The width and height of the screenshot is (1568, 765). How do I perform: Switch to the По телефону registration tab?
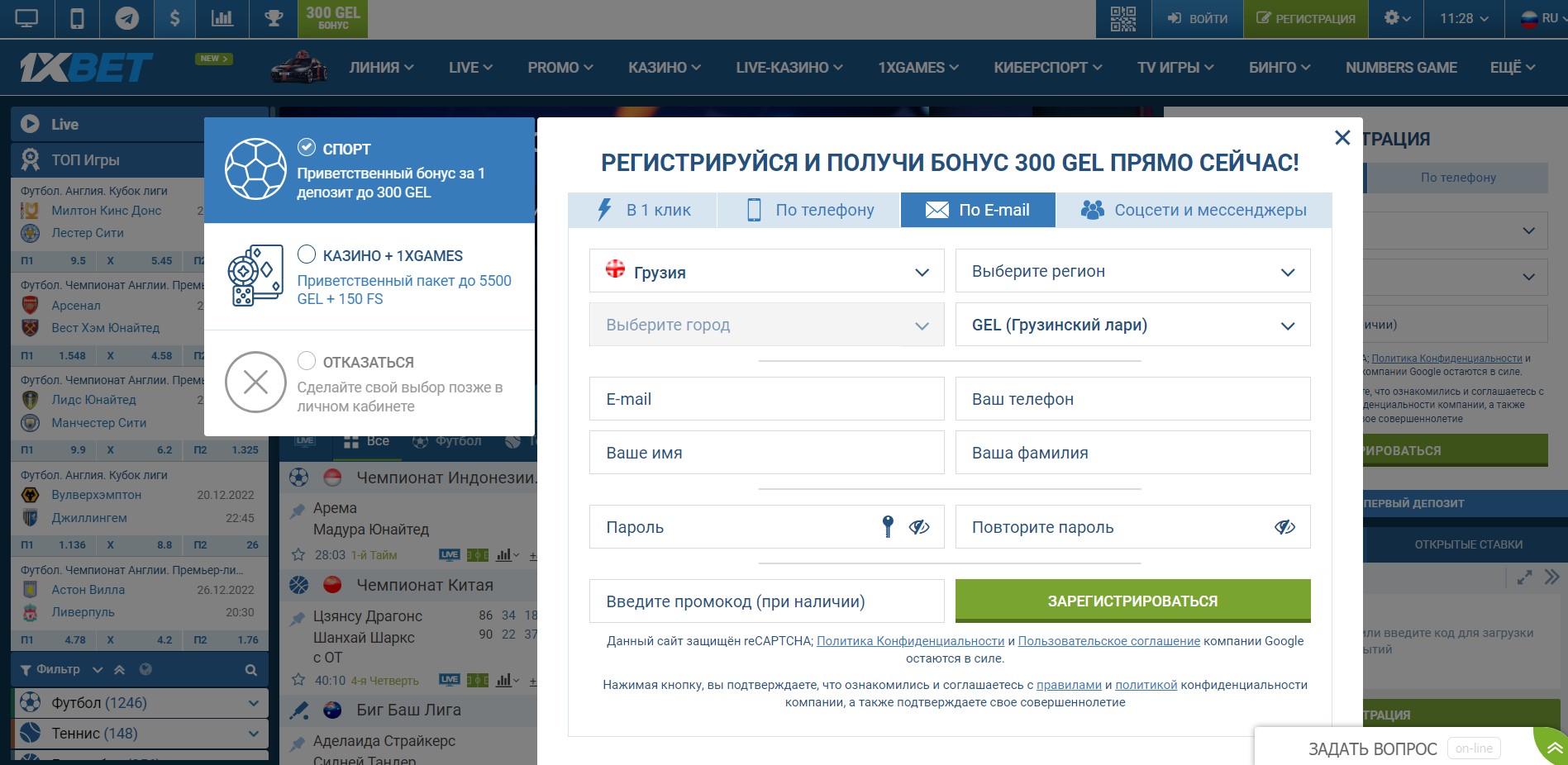pos(809,210)
